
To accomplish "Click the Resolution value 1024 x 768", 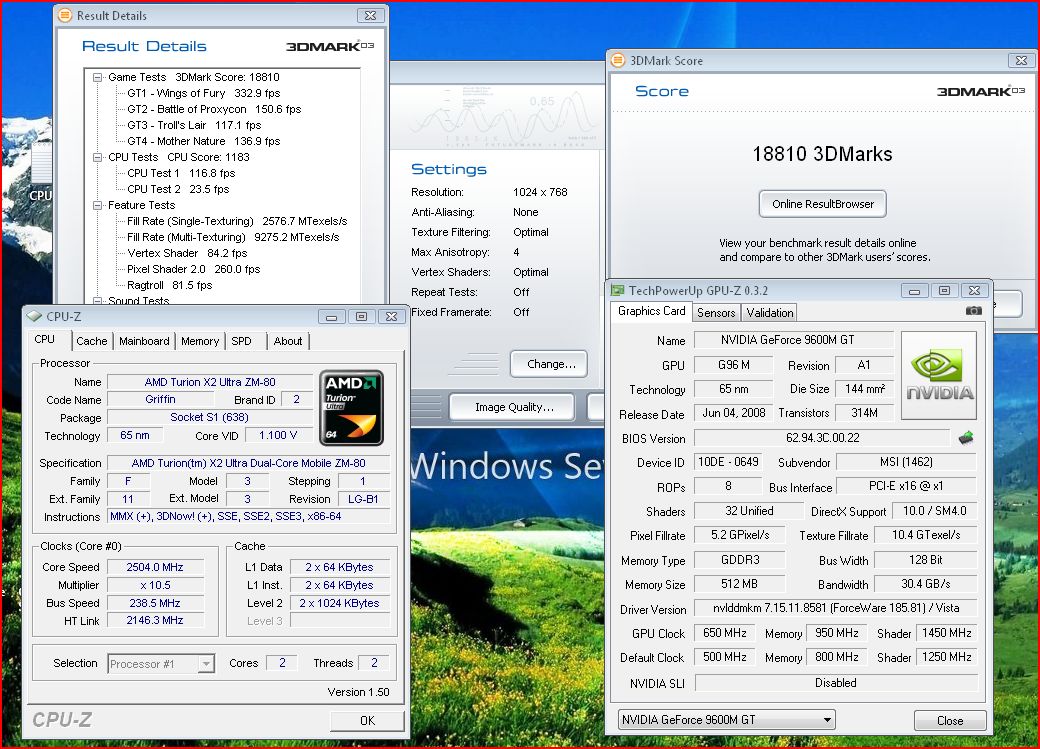I will (x=540, y=192).
